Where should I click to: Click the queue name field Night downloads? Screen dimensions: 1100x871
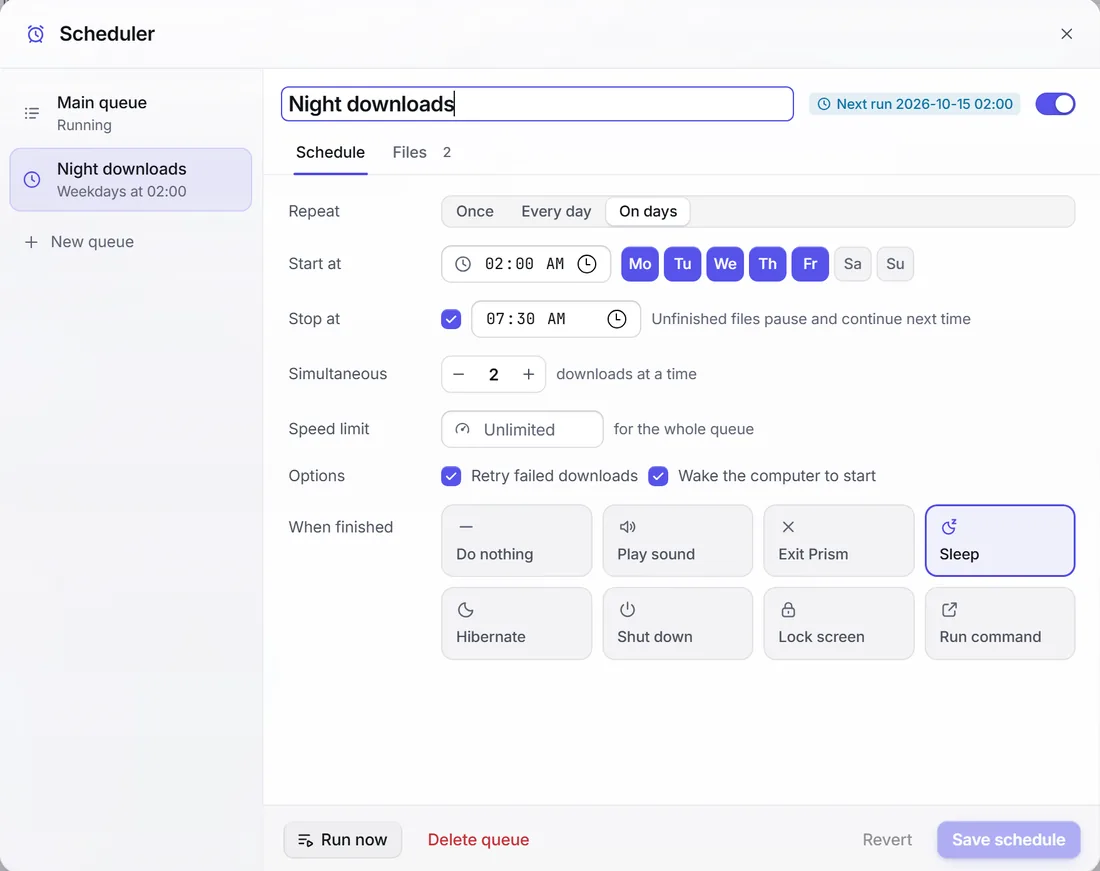click(x=537, y=104)
